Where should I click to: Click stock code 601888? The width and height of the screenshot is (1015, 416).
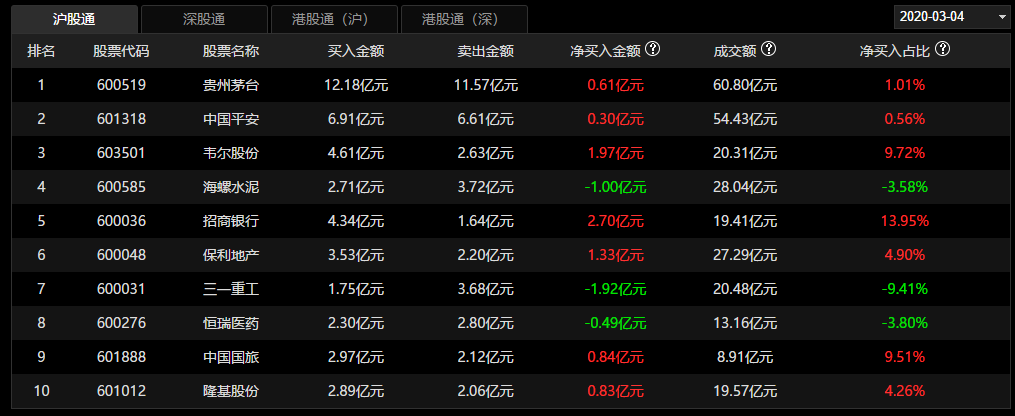pos(120,357)
